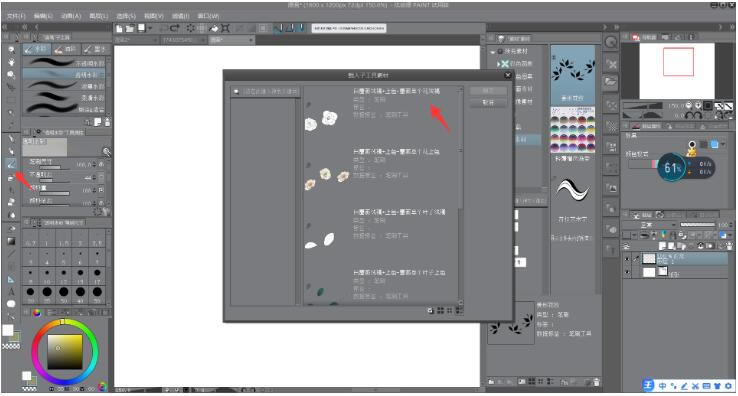Expand second material tree item with X icon
The image size is (738, 396).
pyautogui.click(x=499, y=64)
